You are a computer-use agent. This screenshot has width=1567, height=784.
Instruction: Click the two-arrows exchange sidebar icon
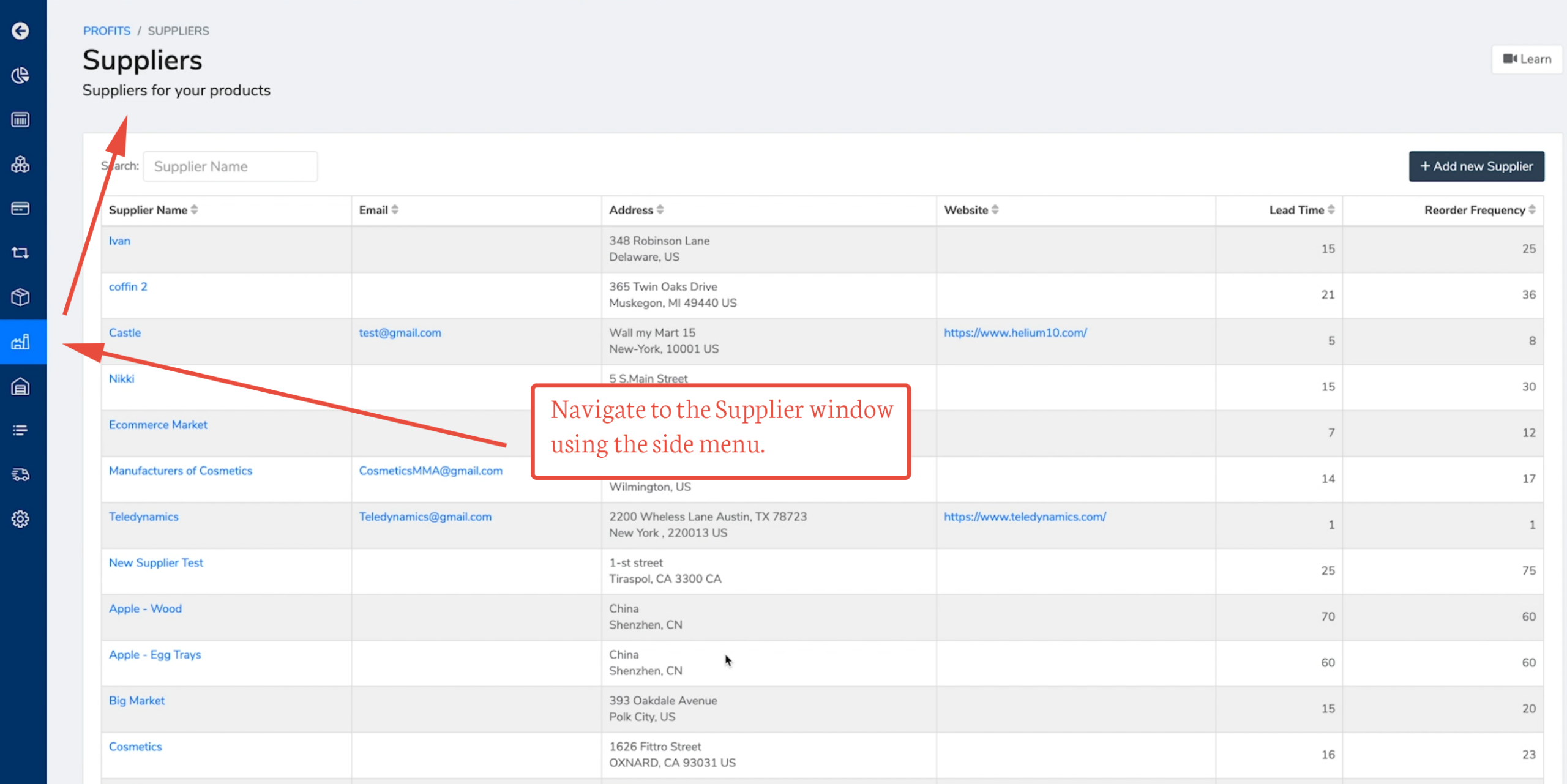click(x=20, y=253)
